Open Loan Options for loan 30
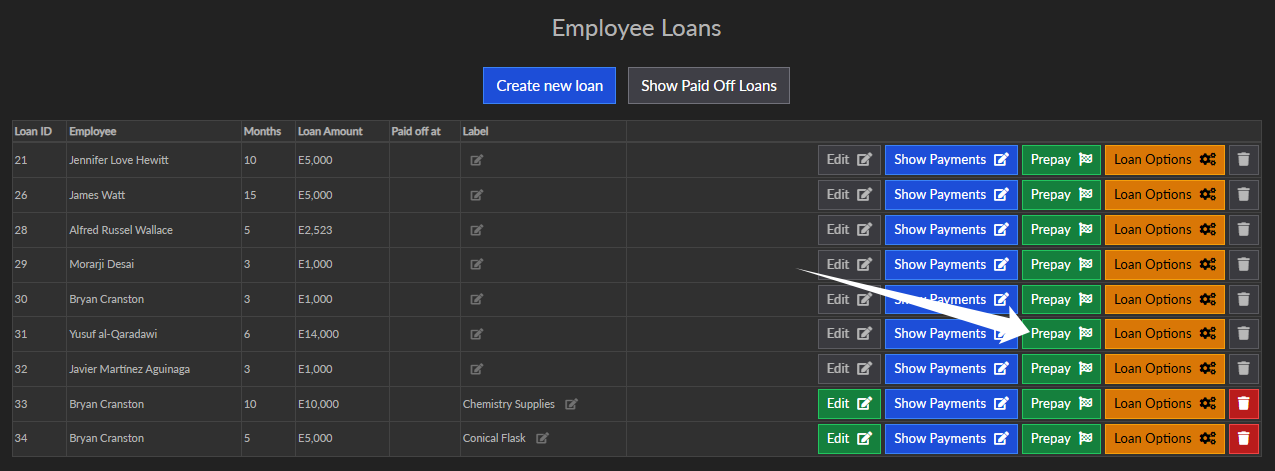Viewport: 1275px width, 471px height. pos(1165,299)
